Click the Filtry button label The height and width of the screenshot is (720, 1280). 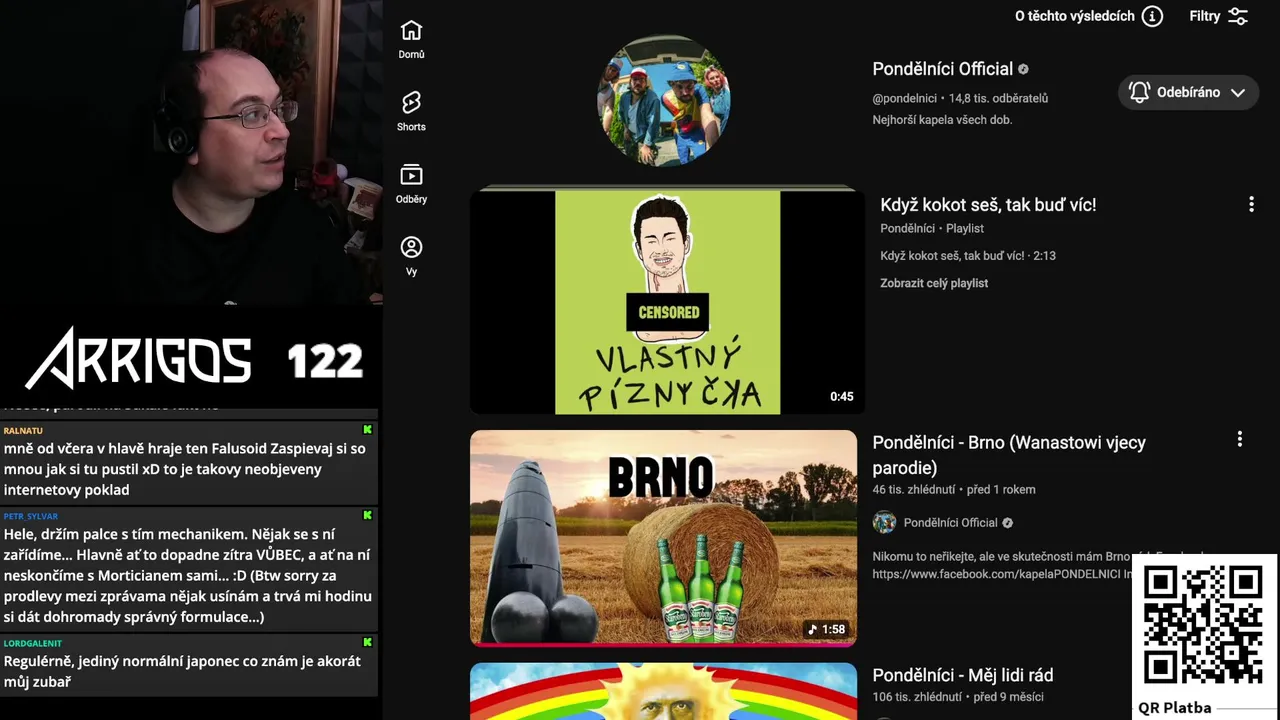pos(1204,16)
